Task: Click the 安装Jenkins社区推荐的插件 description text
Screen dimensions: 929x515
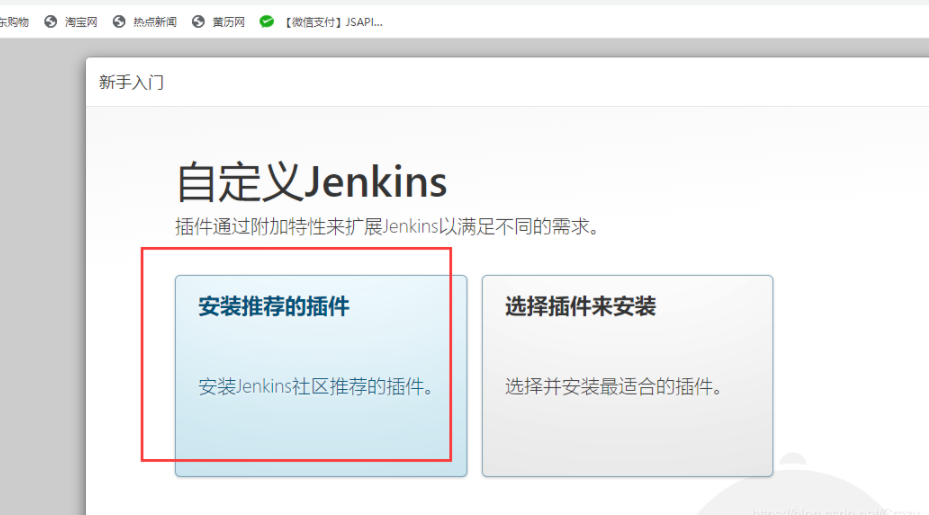Action: 316,387
